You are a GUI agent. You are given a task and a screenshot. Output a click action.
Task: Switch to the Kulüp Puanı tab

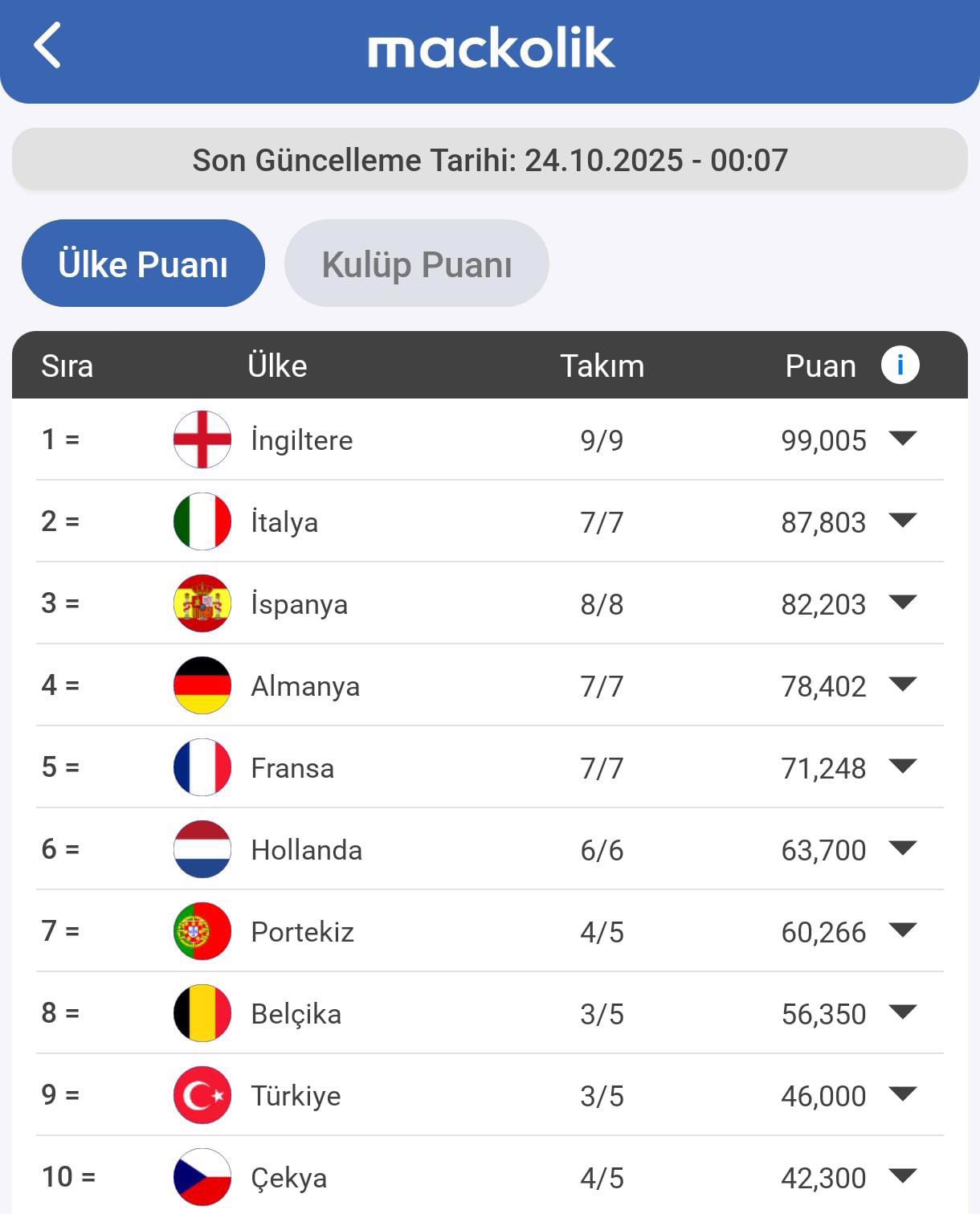click(x=416, y=264)
